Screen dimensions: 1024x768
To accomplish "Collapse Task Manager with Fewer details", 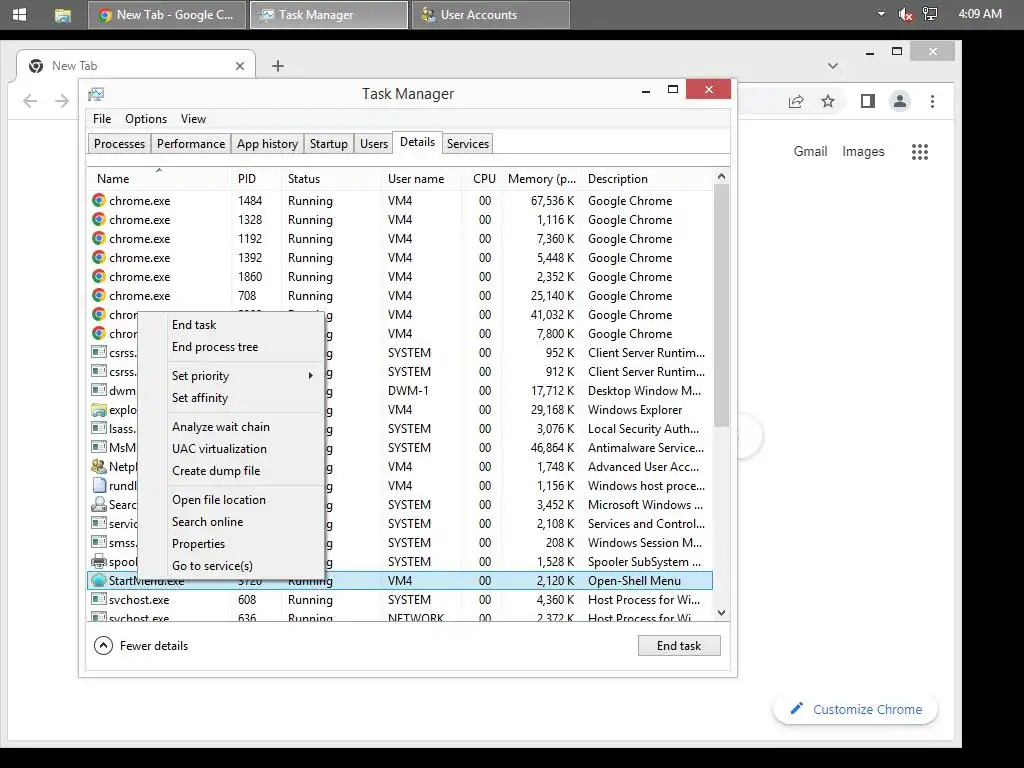I will (141, 645).
